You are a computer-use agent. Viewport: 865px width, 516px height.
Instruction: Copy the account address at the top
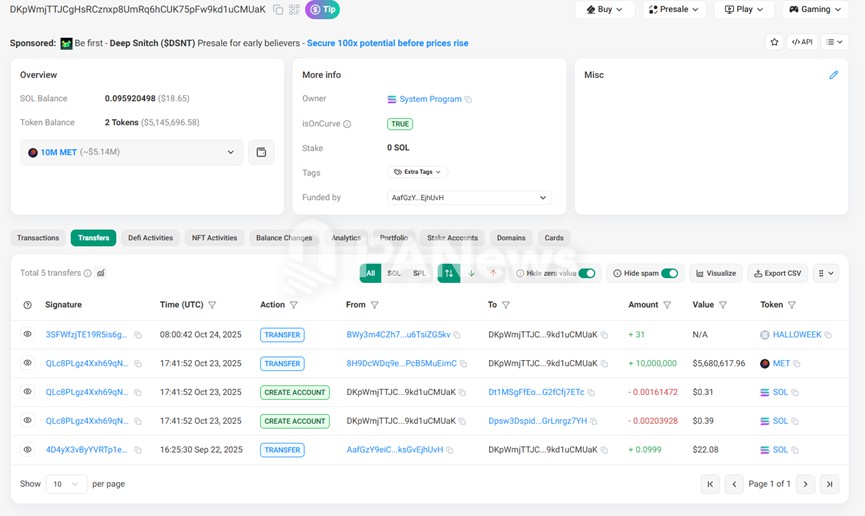(x=278, y=10)
